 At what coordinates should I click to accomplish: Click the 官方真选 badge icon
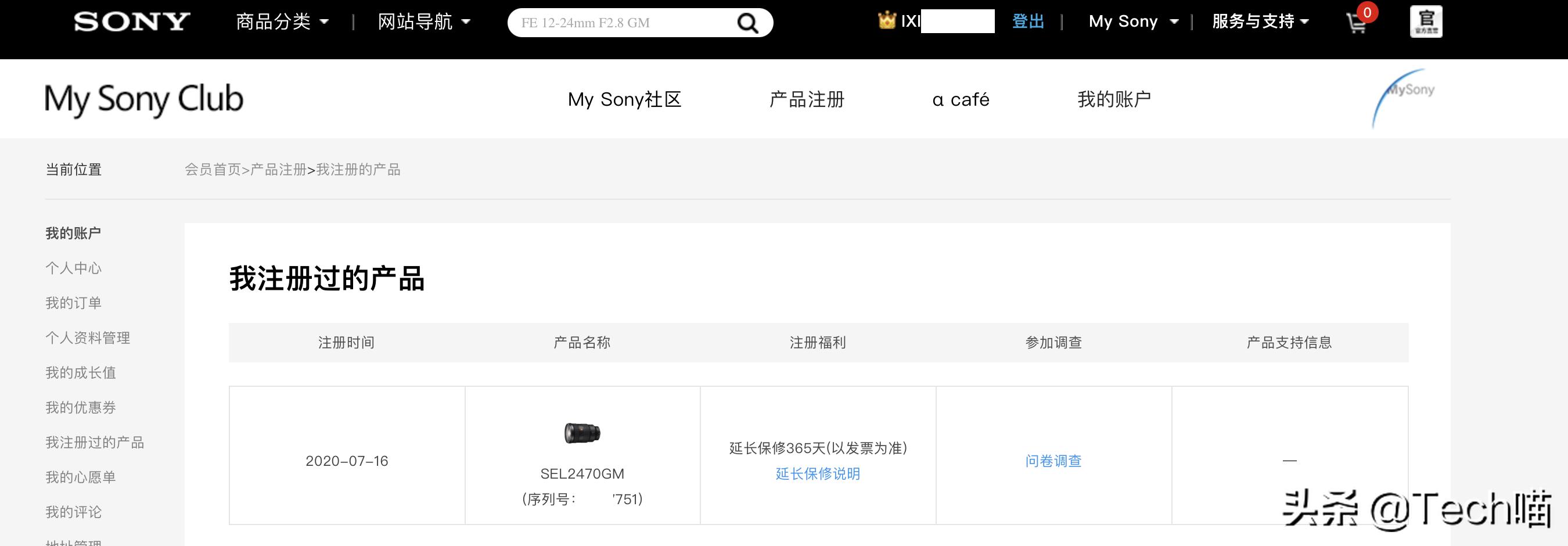[1426, 21]
